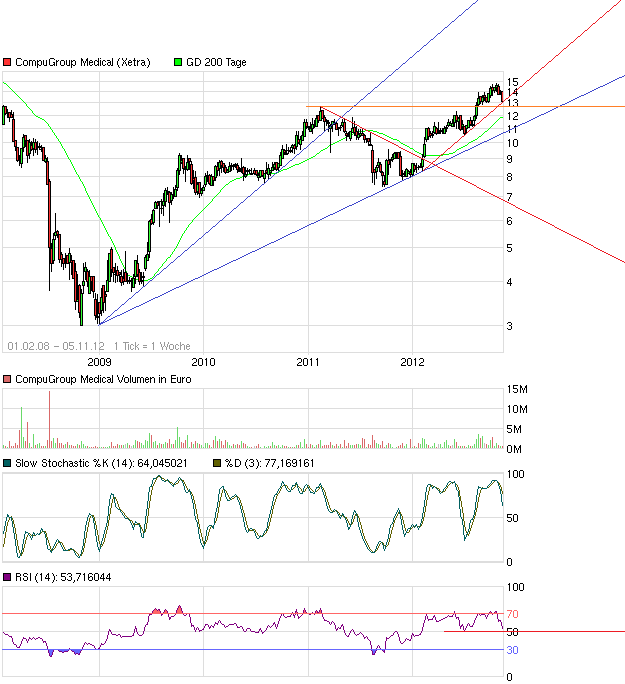Click the CompuGroup Medical Volumen legend swatch
625x684 pixels.
7,379
